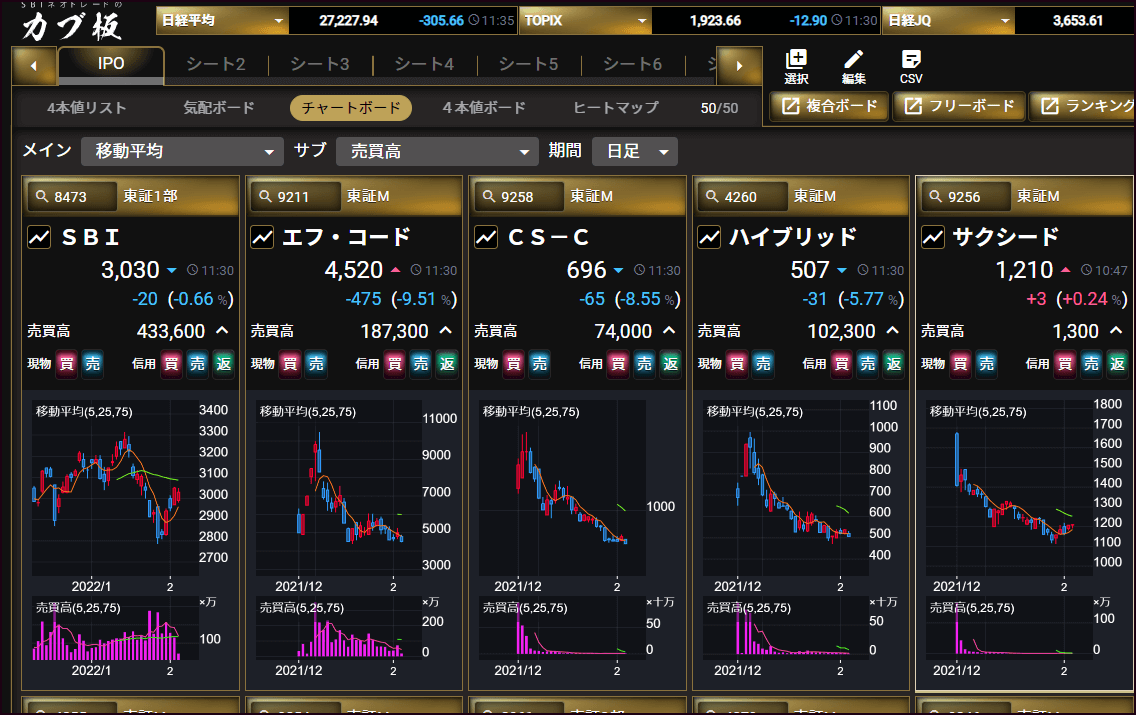
Task: Click ＳＢＩ moving average price chart
Action: click(114, 488)
